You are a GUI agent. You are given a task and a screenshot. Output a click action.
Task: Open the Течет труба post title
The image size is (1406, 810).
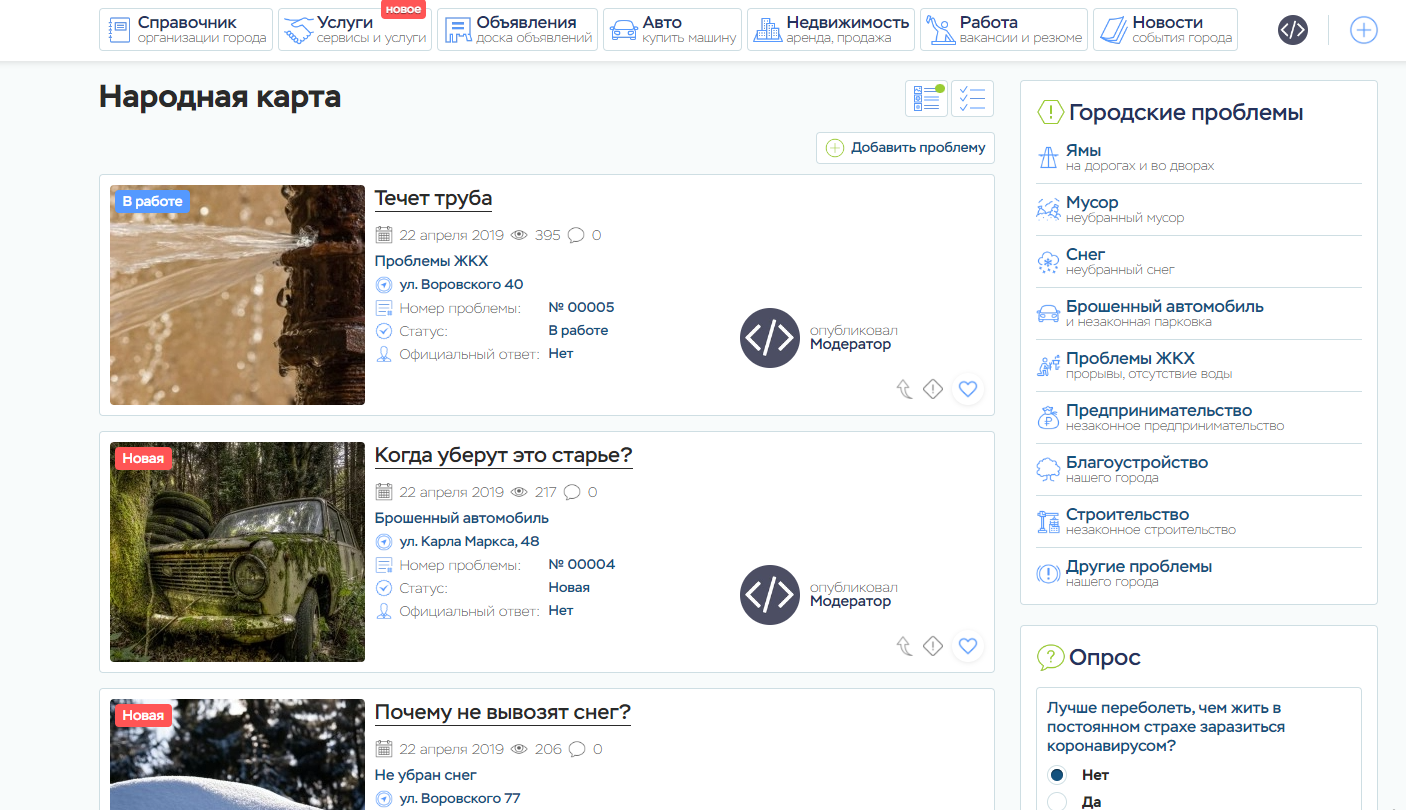coord(433,198)
